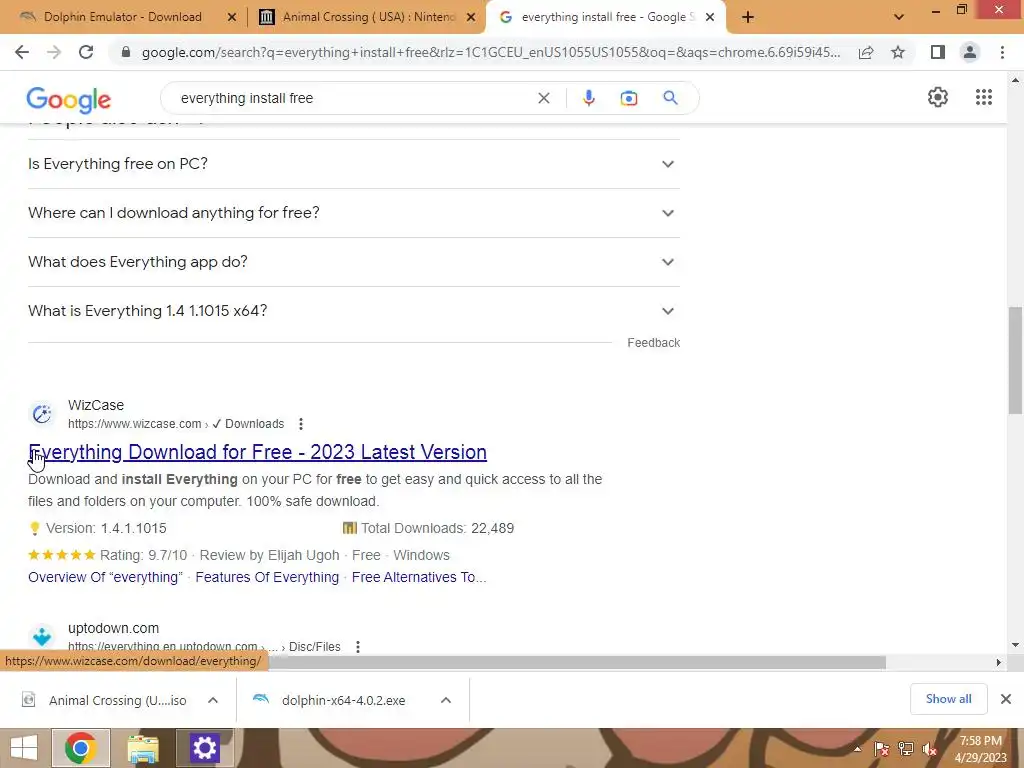
Task: Click the taskbar clock showing 7:58 PM
Action: point(981,749)
